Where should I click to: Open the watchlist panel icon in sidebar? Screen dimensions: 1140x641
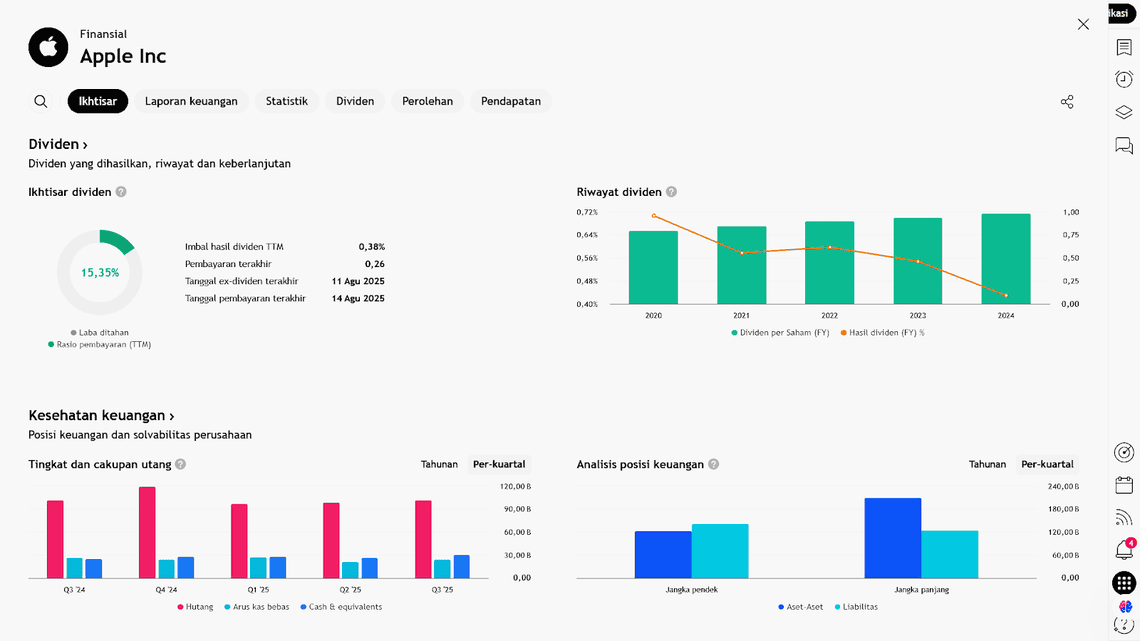tap(1124, 47)
